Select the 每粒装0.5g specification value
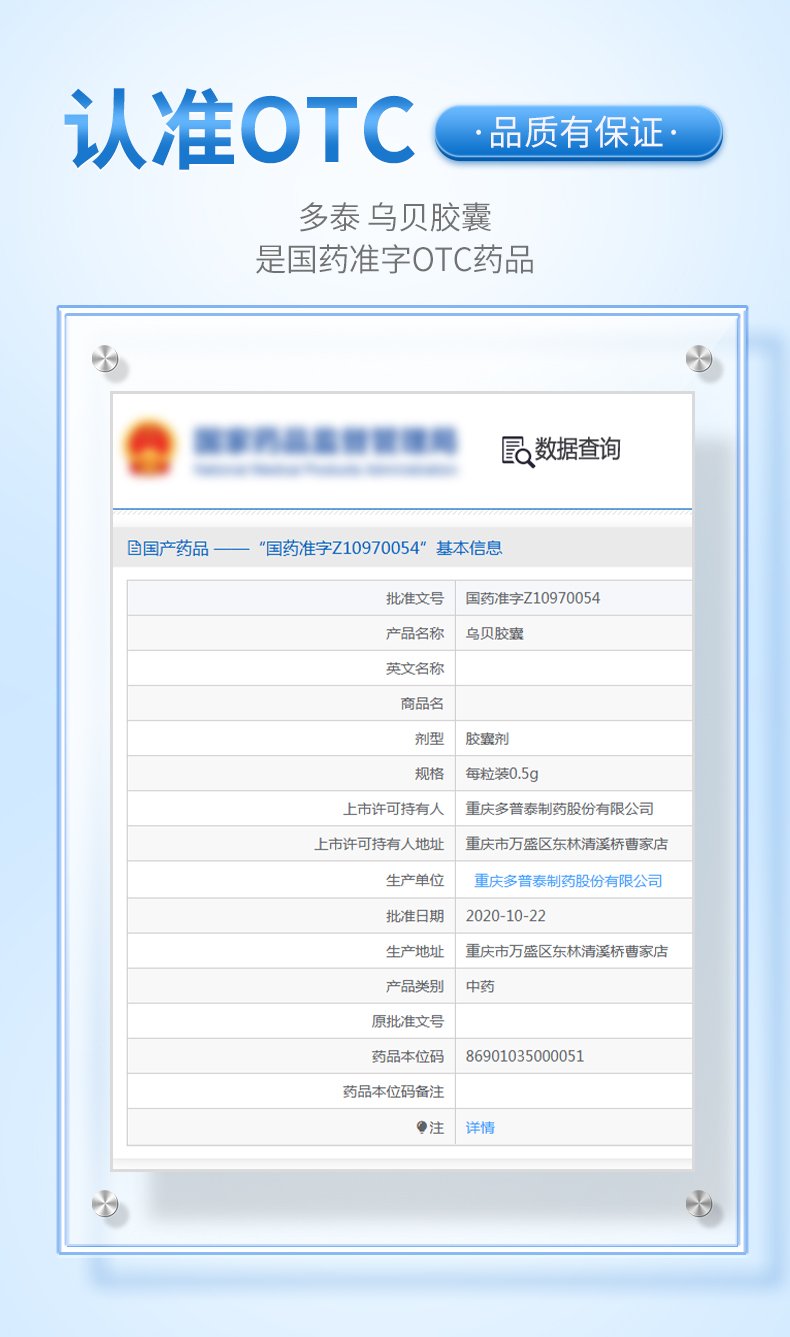Screen dimensions: 790x1337 (503, 774)
